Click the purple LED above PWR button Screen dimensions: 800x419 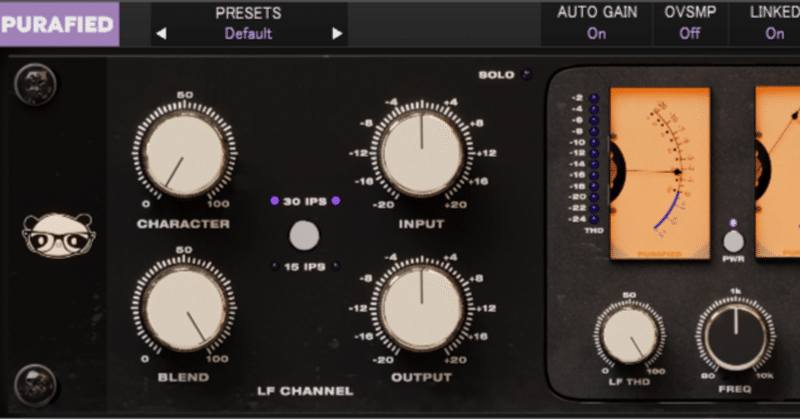733,223
